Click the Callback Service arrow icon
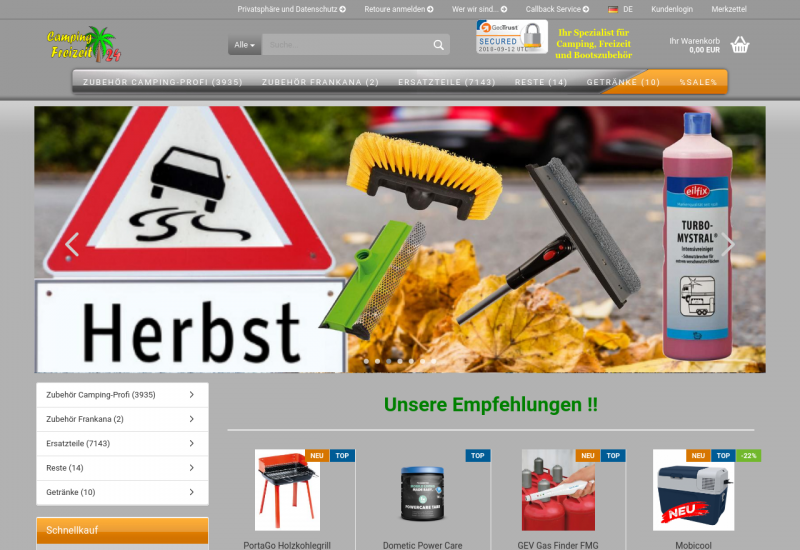Image resolution: width=800 pixels, height=550 pixels. coord(586,9)
